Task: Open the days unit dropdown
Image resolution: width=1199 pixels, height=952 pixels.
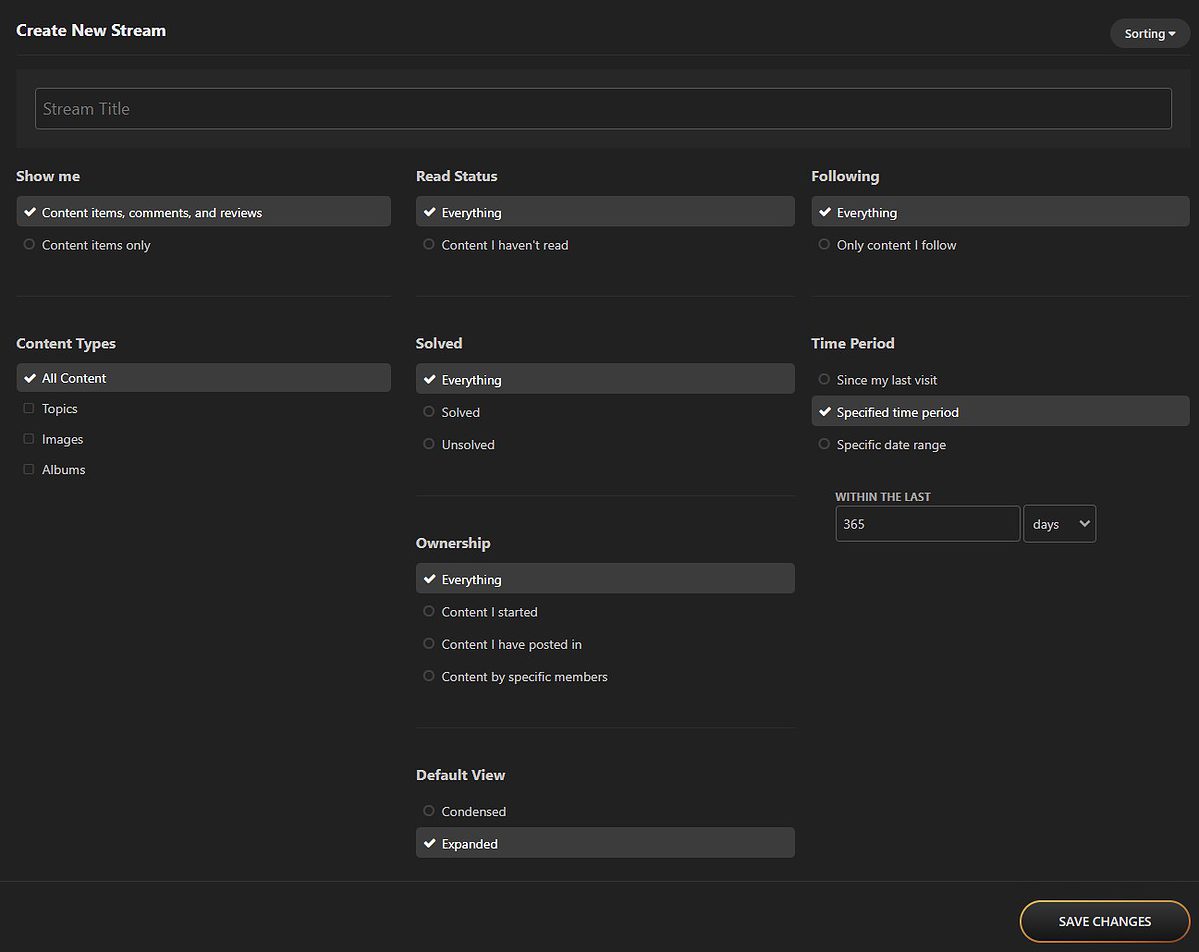Action: [1059, 524]
